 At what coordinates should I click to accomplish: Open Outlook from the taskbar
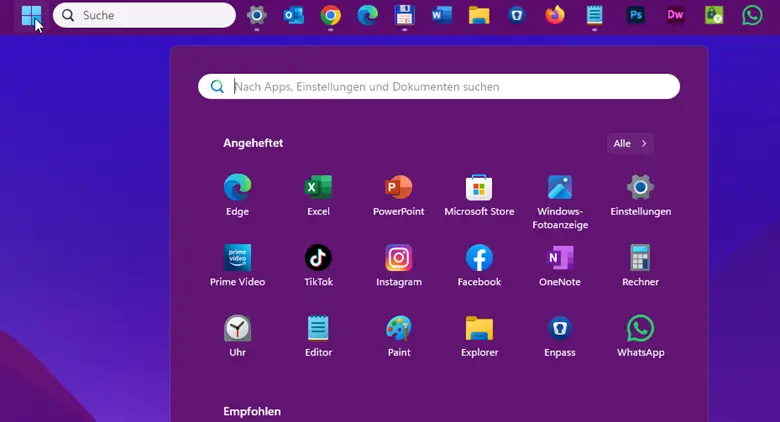(294, 15)
